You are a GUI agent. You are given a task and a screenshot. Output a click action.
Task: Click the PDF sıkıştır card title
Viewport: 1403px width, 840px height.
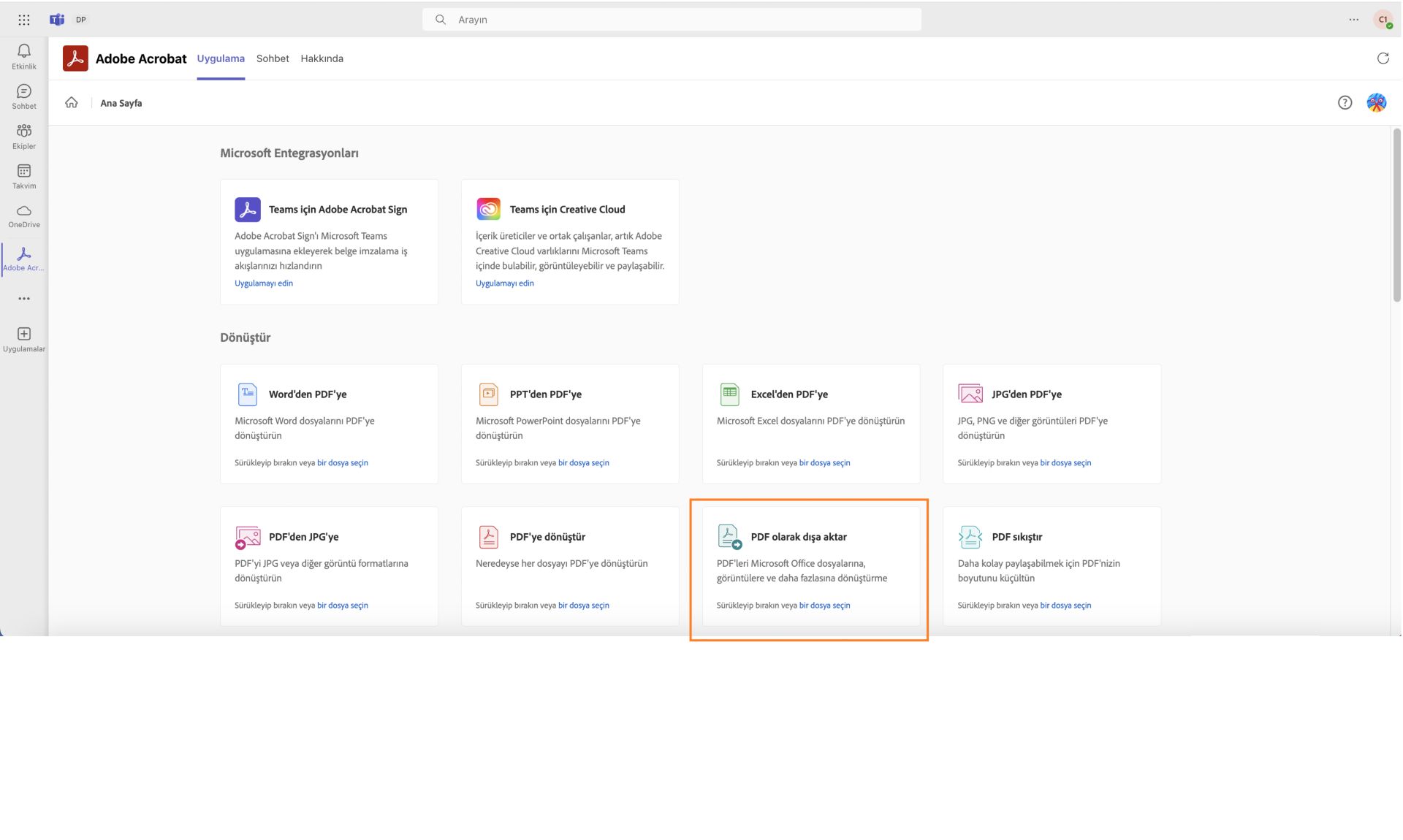point(1016,537)
